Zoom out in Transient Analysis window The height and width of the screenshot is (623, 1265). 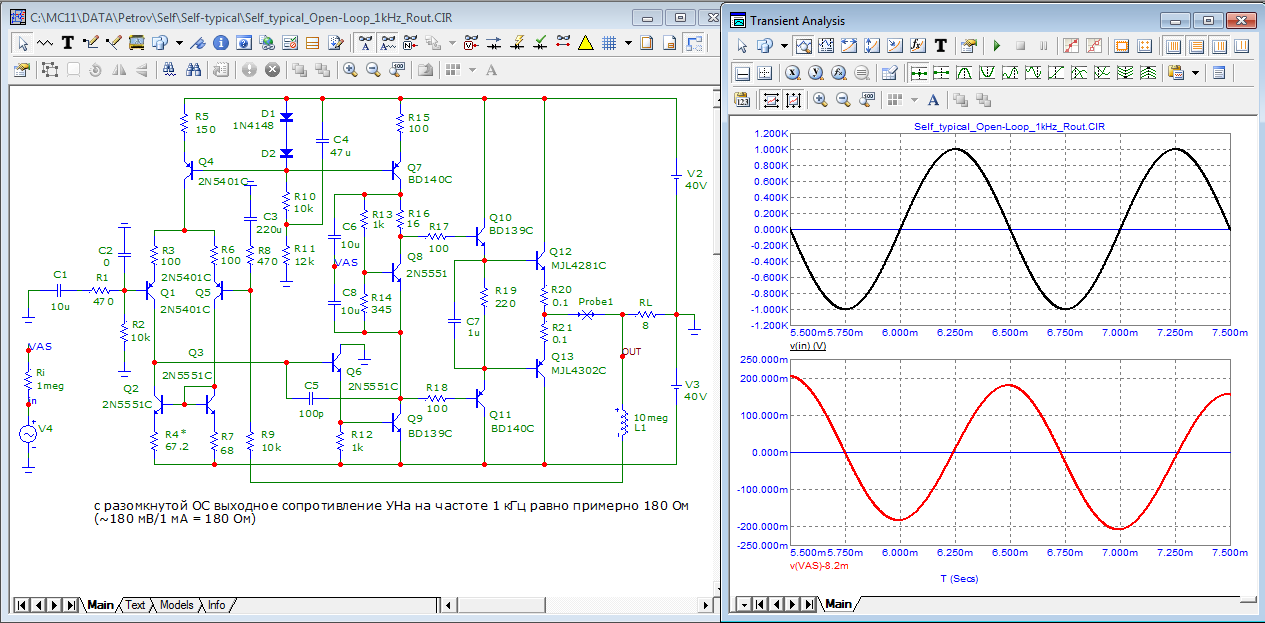point(843,99)
